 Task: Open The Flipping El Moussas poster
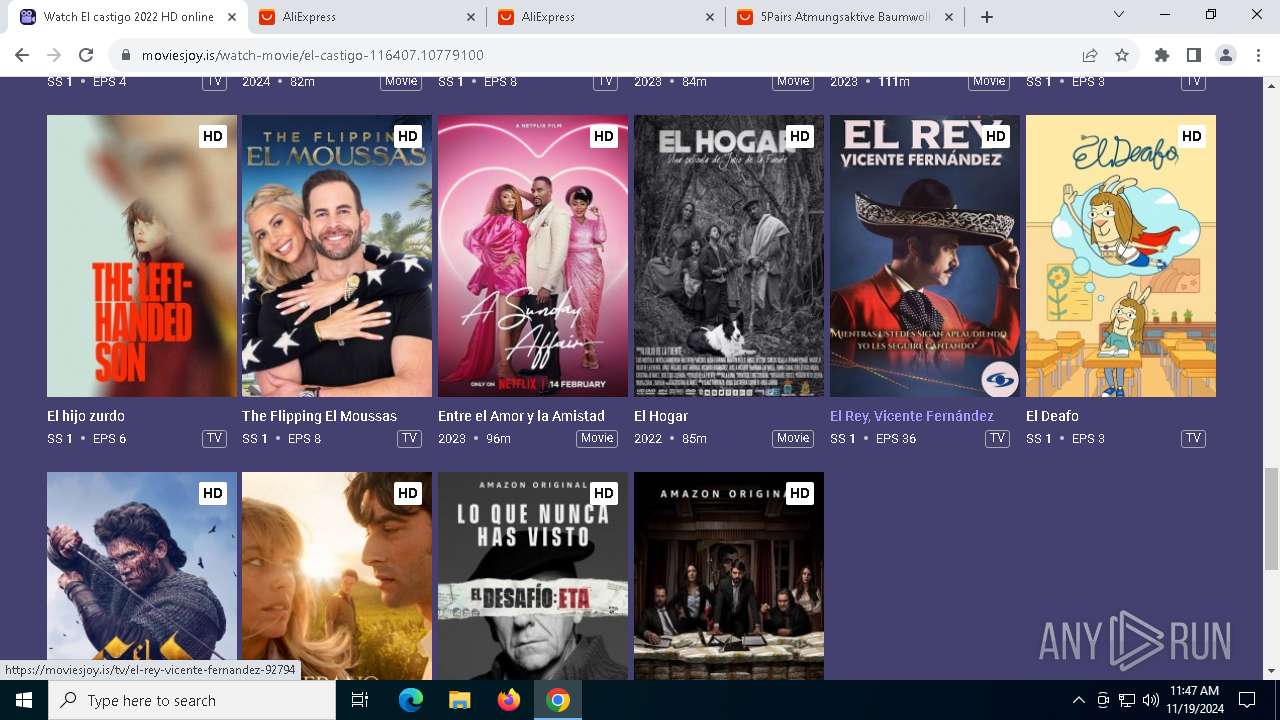pyautogui.click(x=337, y=256)
